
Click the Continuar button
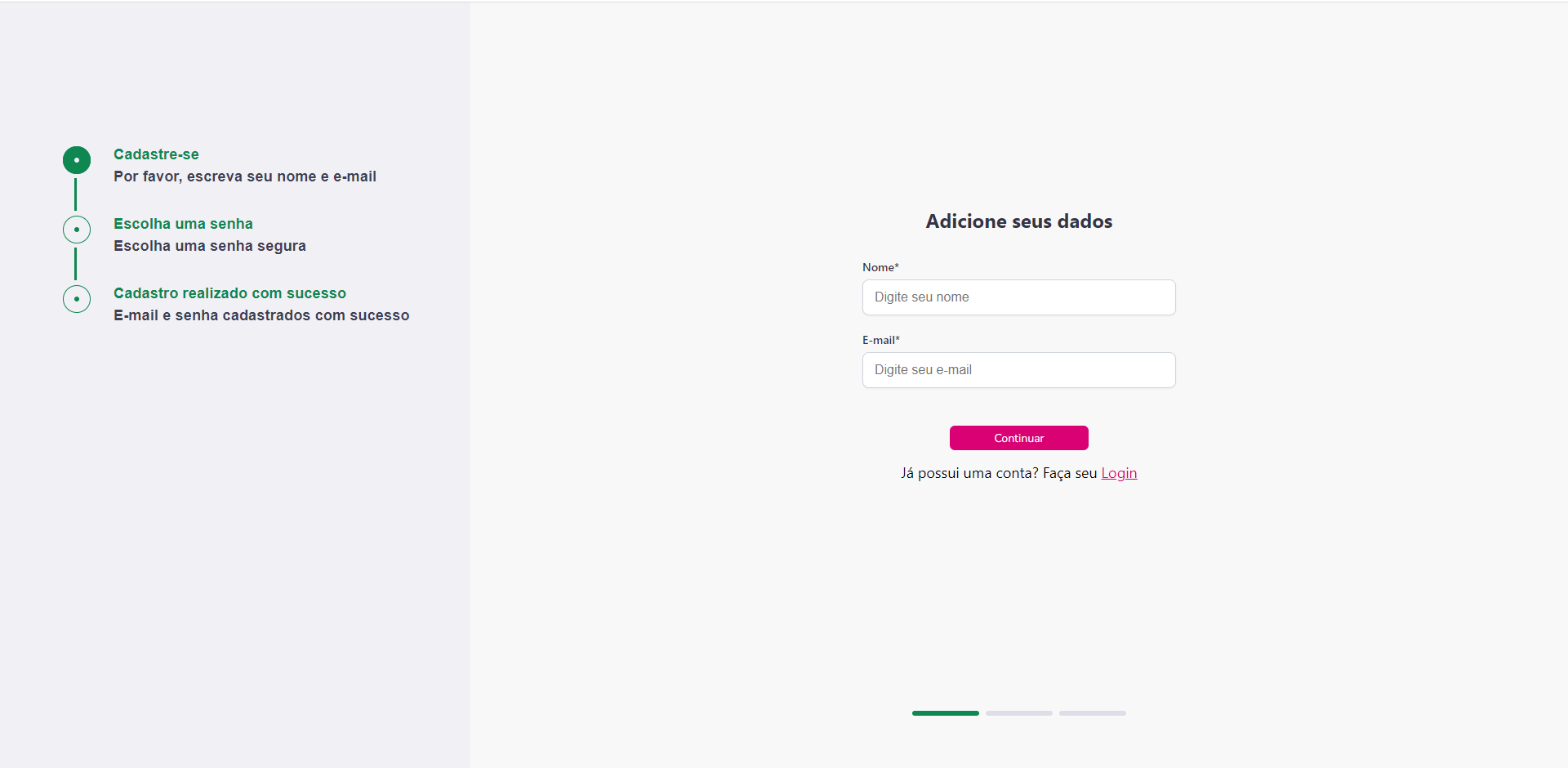[x=1018, y=438]
